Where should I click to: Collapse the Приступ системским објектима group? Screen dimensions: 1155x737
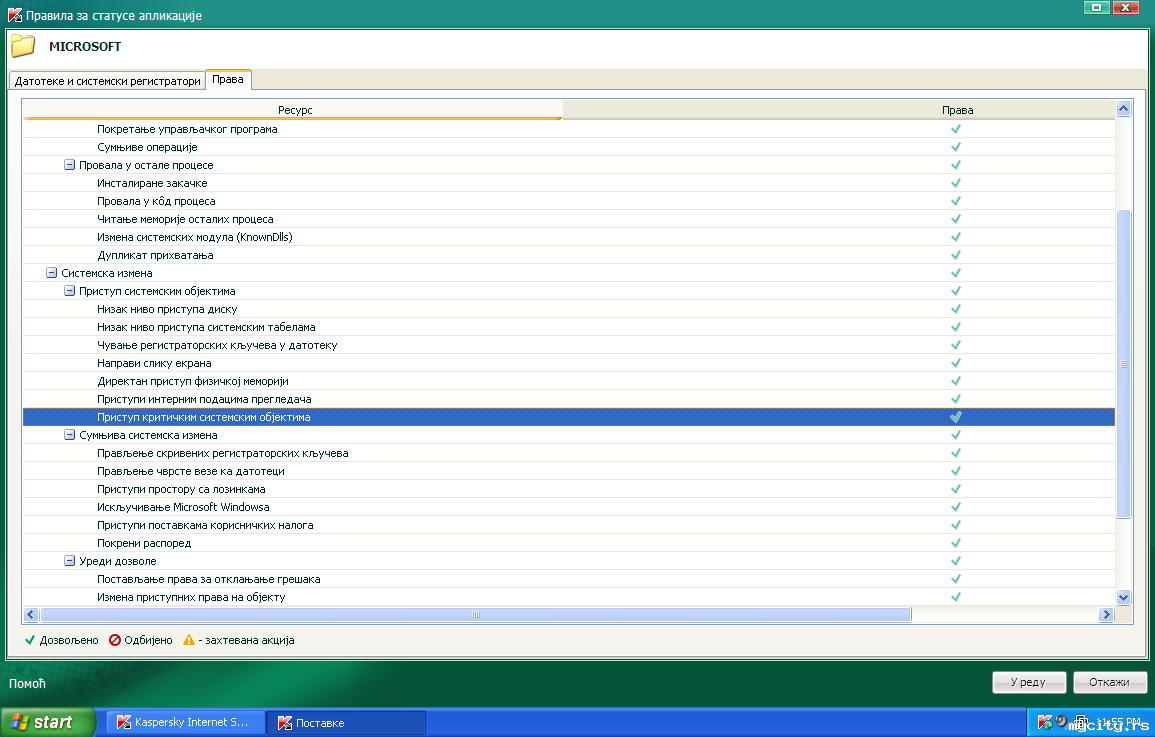[x=69, y=291]
